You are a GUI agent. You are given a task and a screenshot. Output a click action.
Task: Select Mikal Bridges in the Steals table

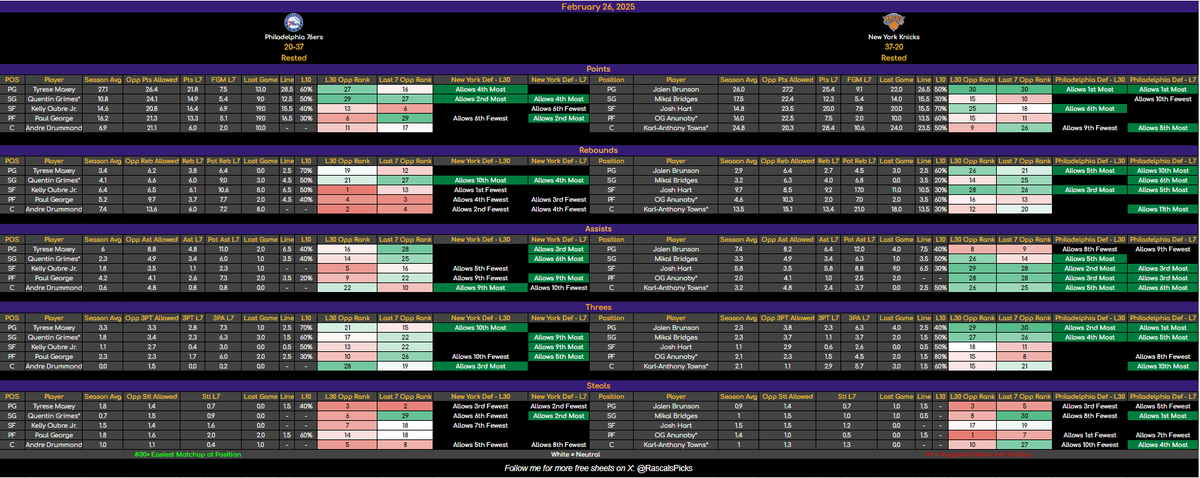677,415
